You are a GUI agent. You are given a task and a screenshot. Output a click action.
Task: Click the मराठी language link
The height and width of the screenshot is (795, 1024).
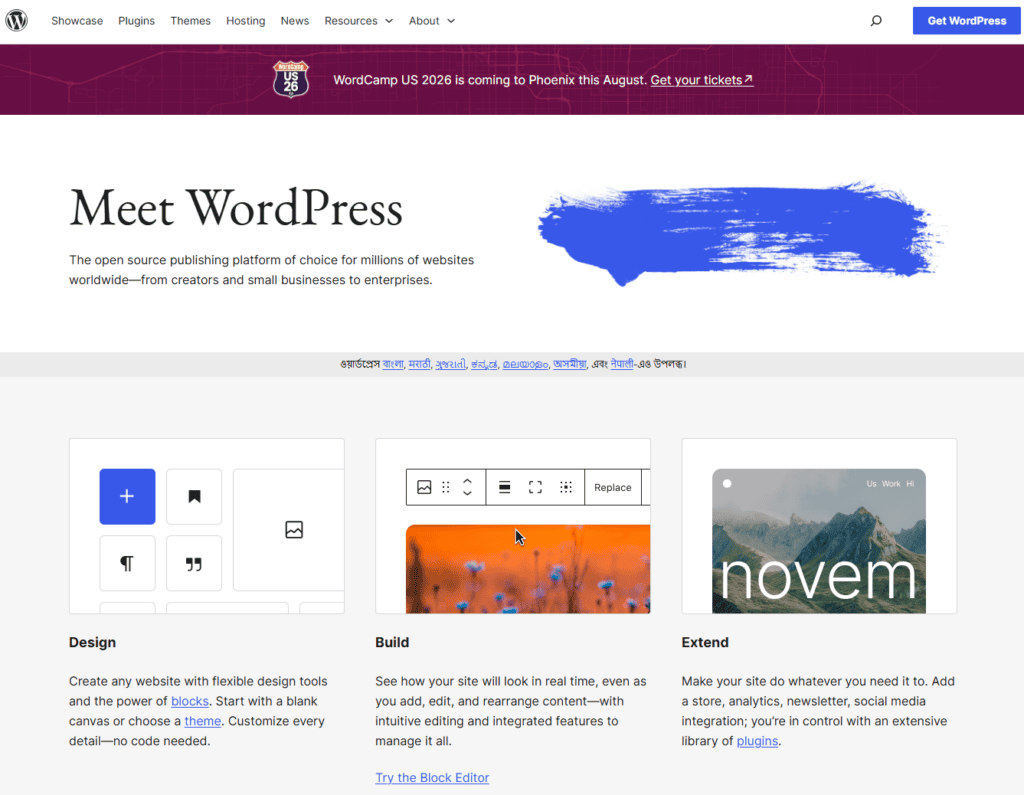tap(419, 364)
